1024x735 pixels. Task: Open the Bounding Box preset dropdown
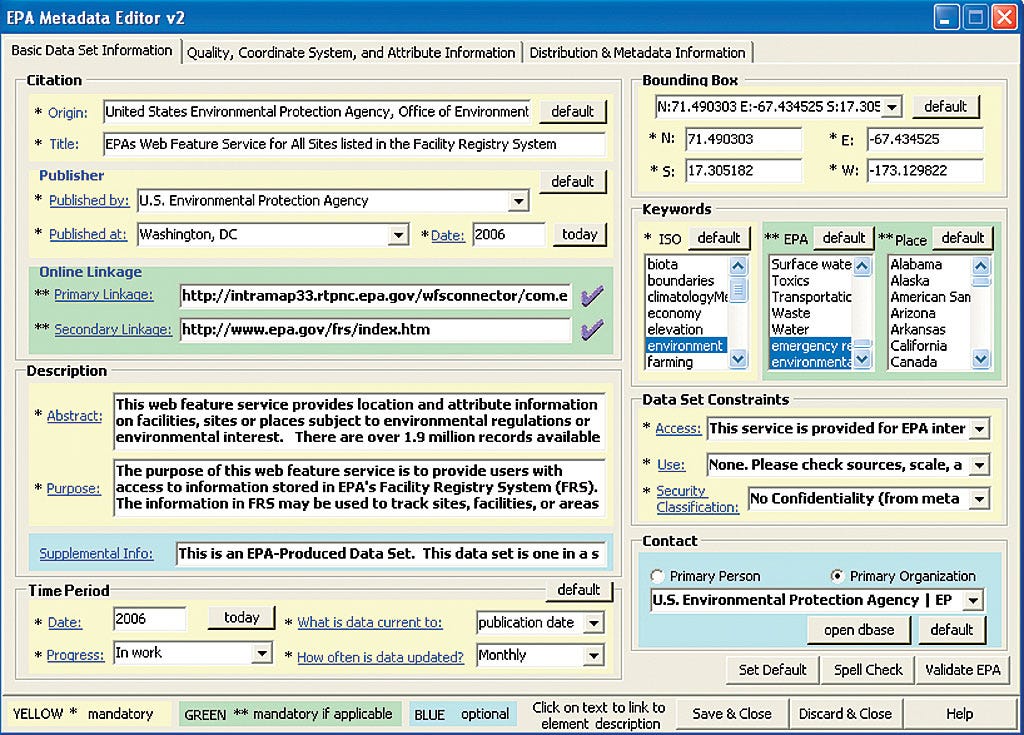892,106
